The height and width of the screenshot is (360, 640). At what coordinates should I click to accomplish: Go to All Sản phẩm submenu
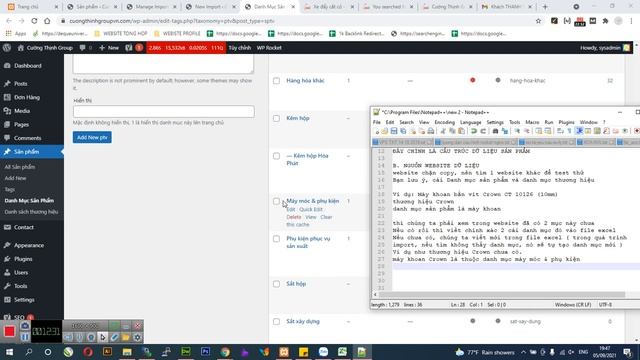20,167
